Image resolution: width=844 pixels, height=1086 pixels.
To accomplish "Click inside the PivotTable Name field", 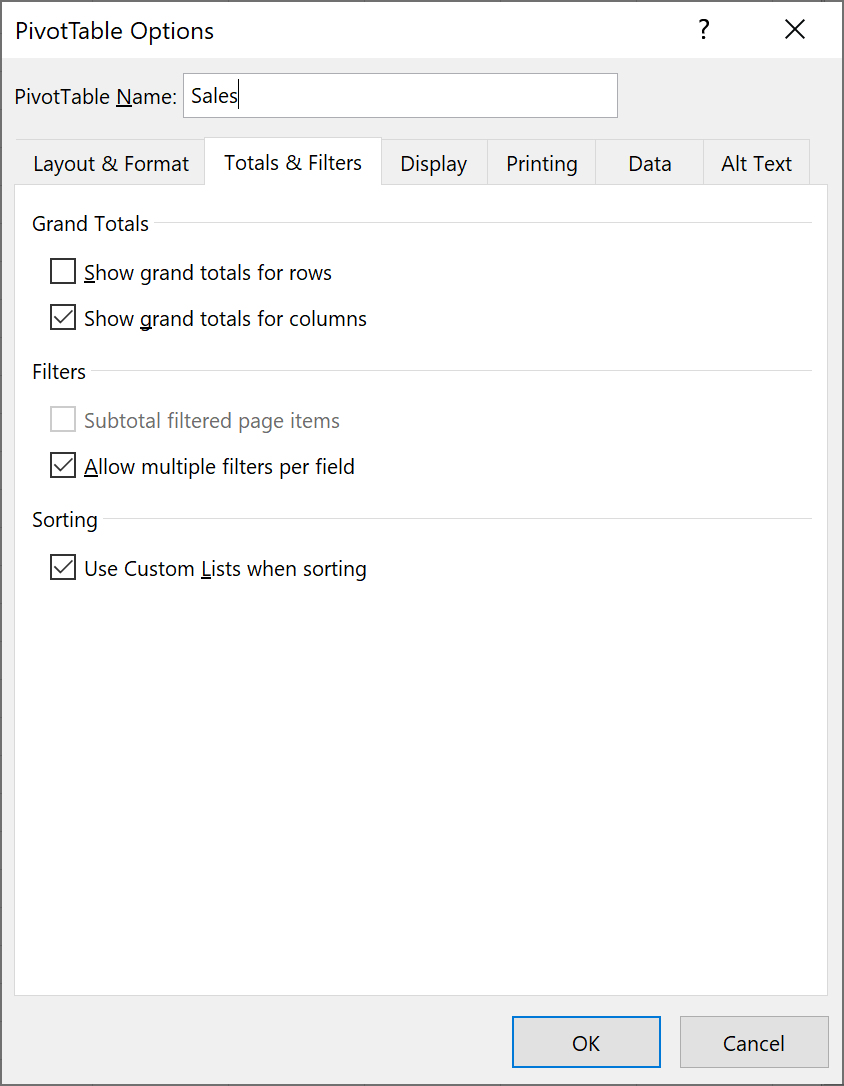I will click(400, 95).
